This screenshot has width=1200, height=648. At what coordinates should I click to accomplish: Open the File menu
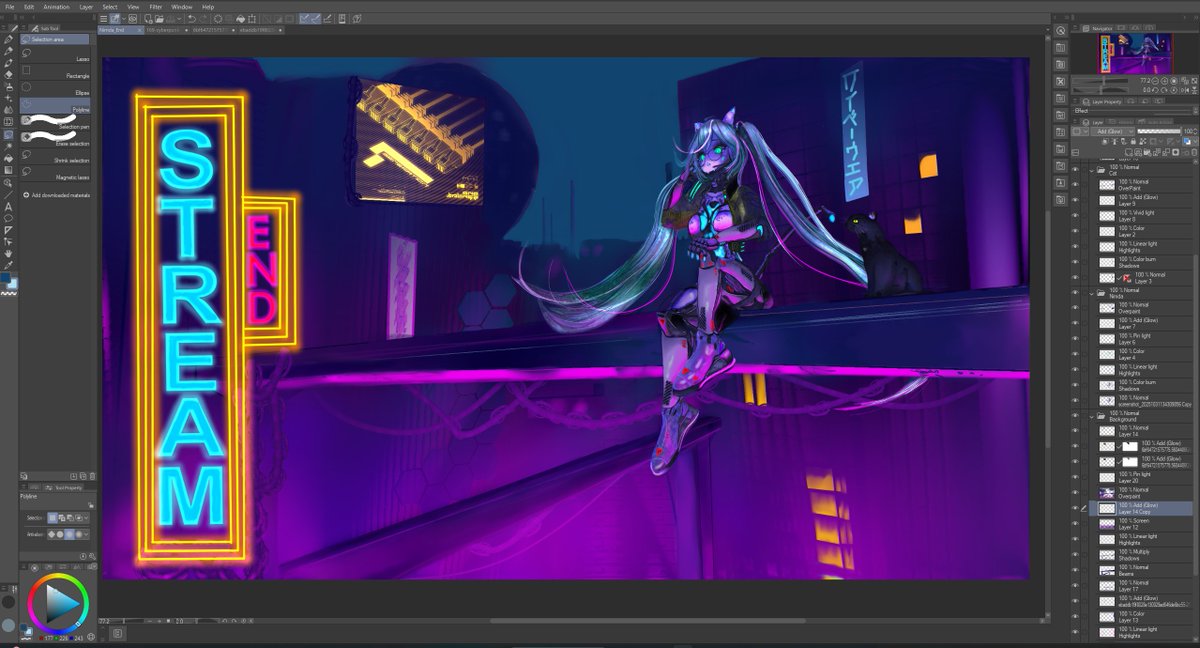click(x=9, y=6)
